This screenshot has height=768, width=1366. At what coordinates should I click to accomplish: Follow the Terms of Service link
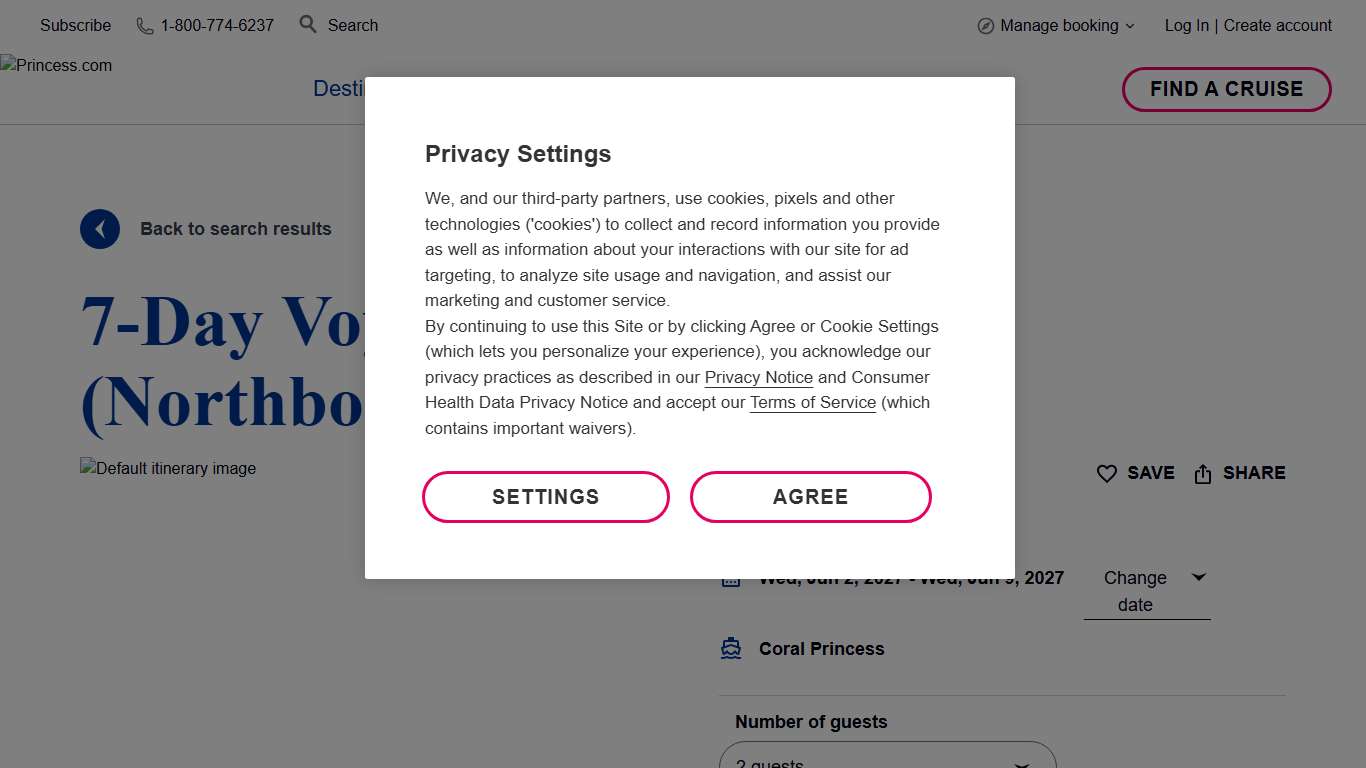pyautogui.click(x=813, y=403)
